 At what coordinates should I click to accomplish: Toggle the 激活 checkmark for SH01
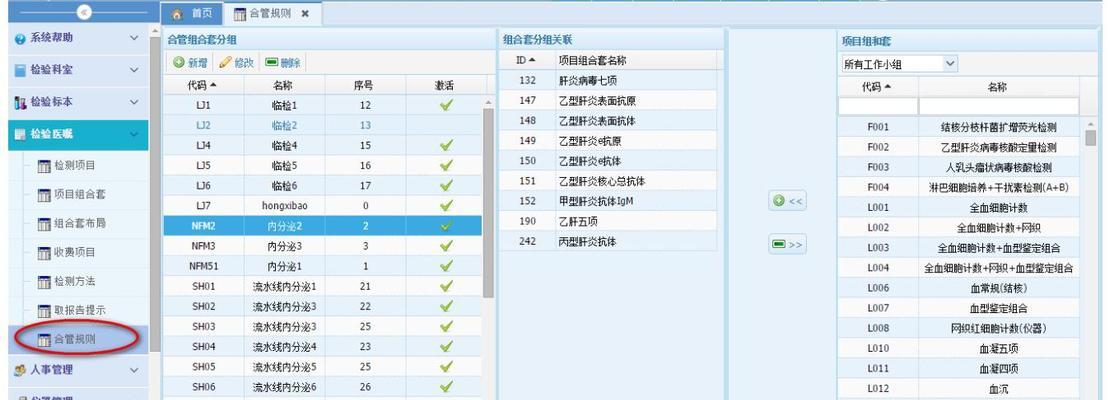click(446, 286)
